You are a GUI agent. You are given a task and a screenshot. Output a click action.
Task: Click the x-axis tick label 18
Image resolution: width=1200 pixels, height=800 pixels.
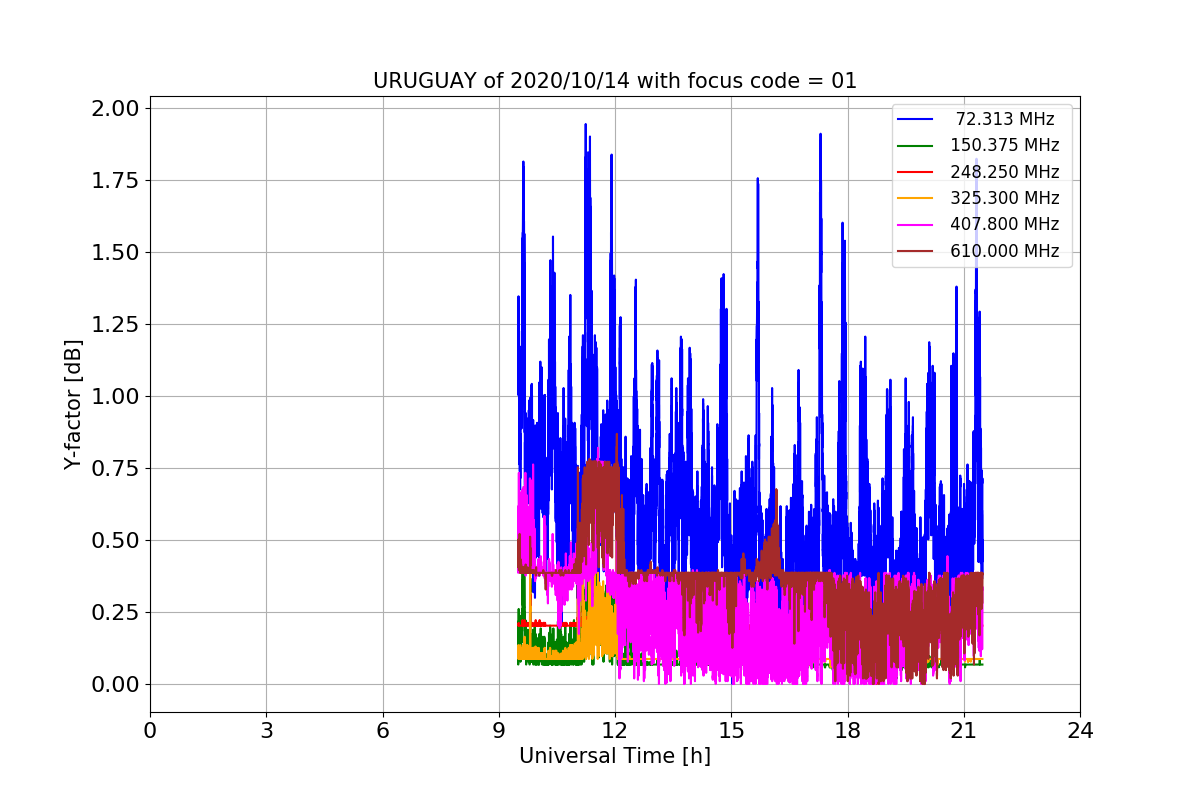(x=848, y=731)
